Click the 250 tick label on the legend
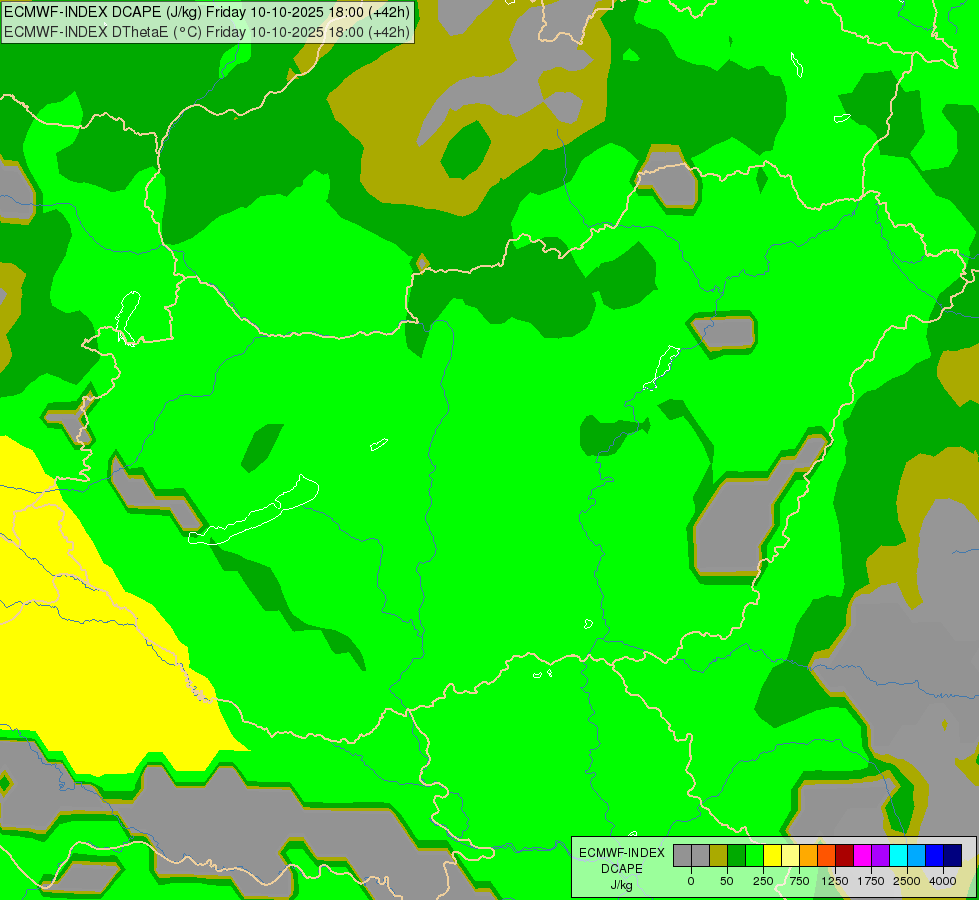Image resolution: width=979 pixels, height=900 pixels. tap(763, 881)
